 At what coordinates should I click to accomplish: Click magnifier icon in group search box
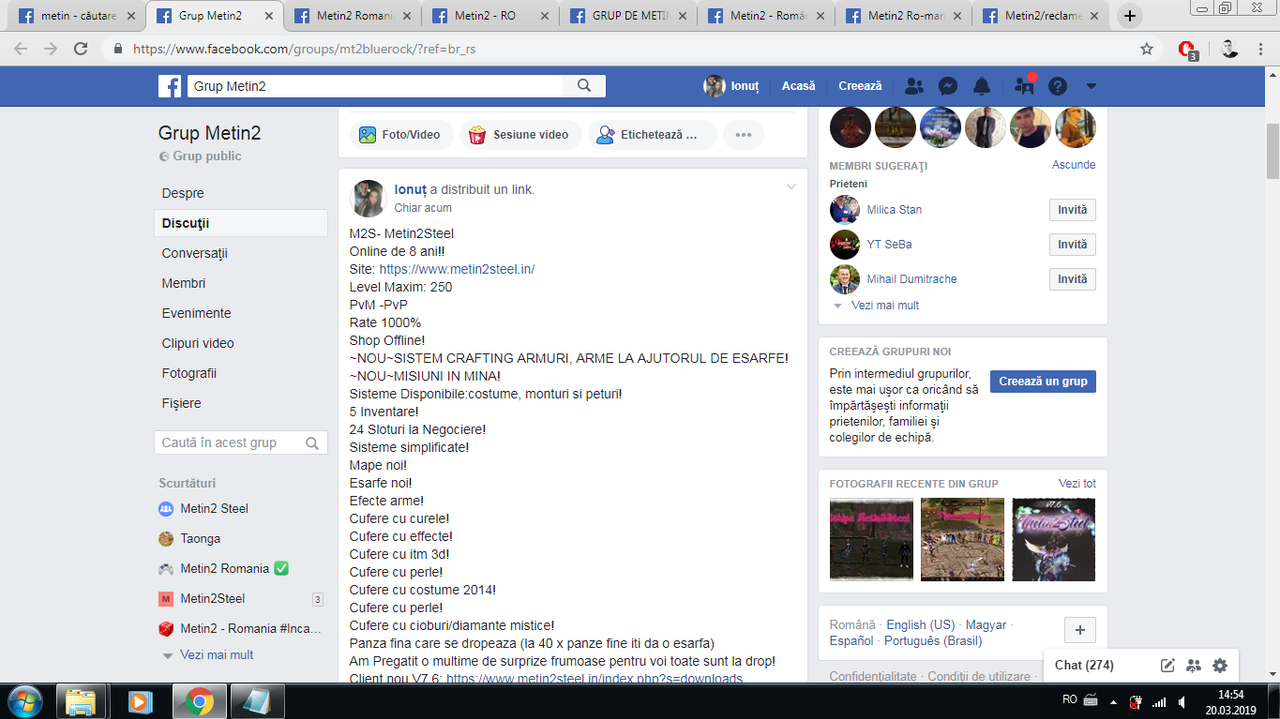coord(312,443)
